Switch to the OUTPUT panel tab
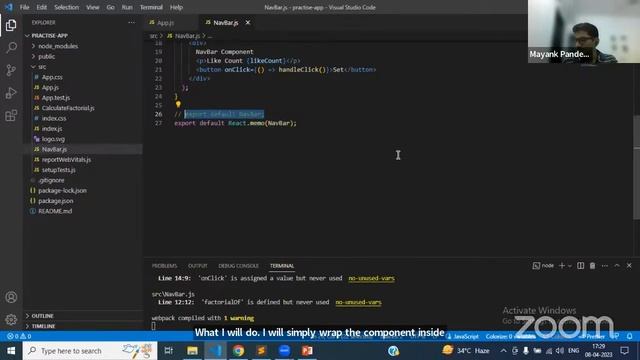Screen dimensions: 640x360 click(198, 266)
